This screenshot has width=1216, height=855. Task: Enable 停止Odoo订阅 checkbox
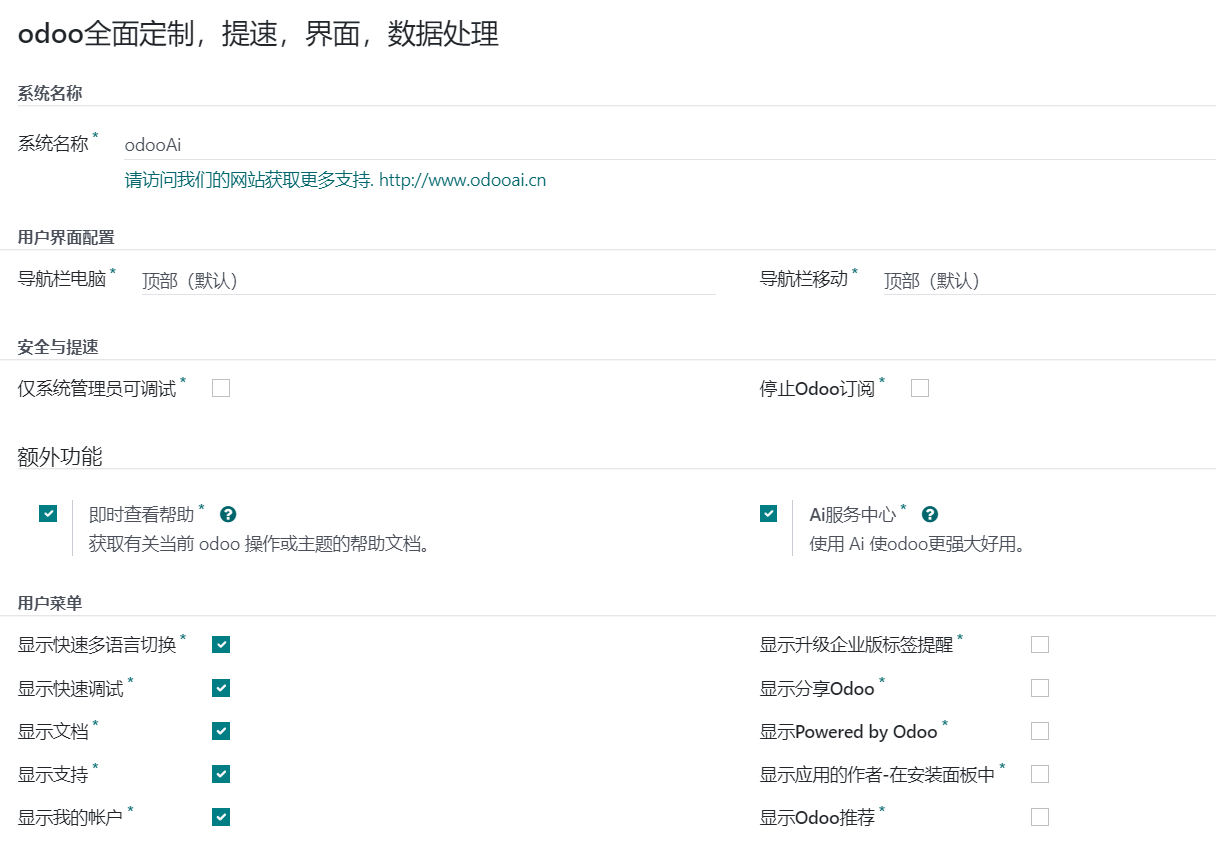pyautogui.click(x=920, y=388)
